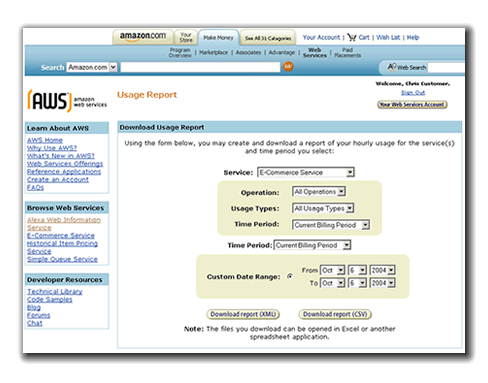Go to the amazon.com tab
This screenshot has width=488, height=383.
[143, 37]
